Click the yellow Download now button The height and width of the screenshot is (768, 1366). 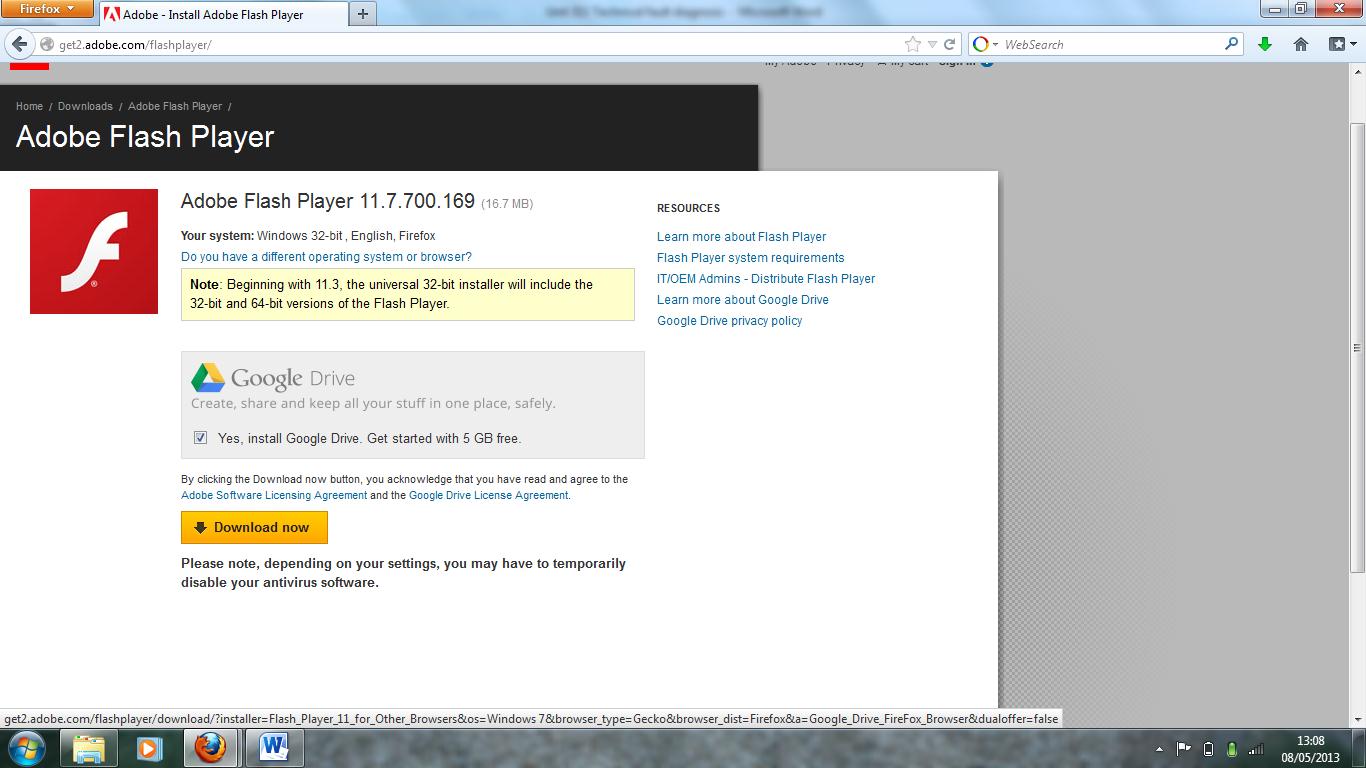coord(254,527)
